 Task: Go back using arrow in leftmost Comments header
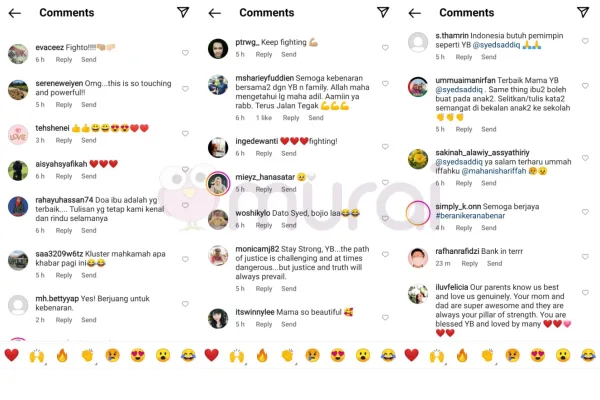point(15,13)
